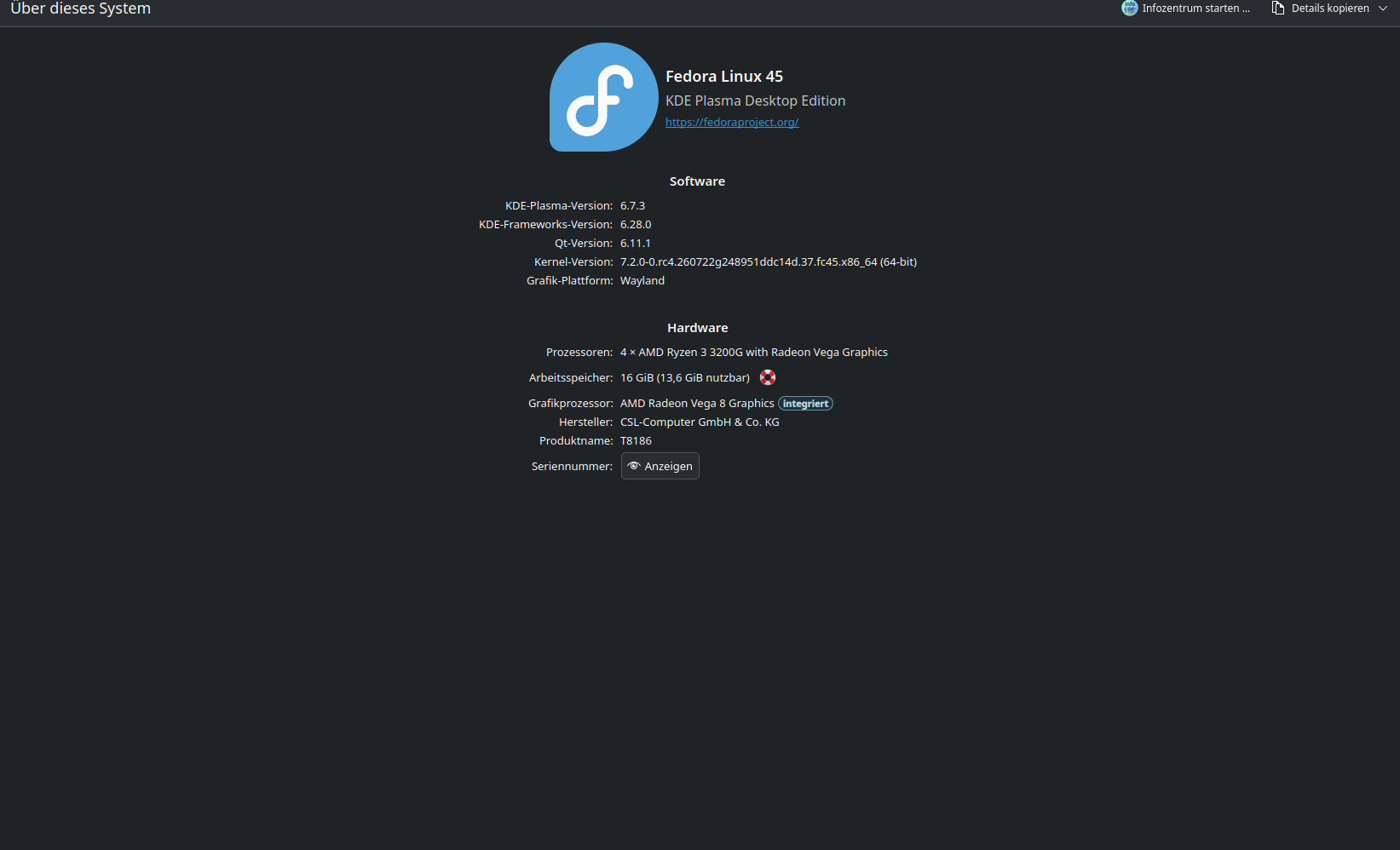This screenshot has width=1400, height=850.
Task: Click the Qt-Version label
Action: 584,244
